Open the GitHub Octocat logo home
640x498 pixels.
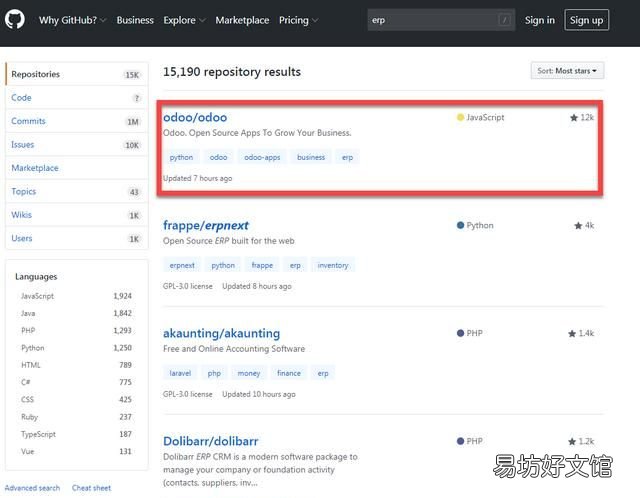(15, 19)
